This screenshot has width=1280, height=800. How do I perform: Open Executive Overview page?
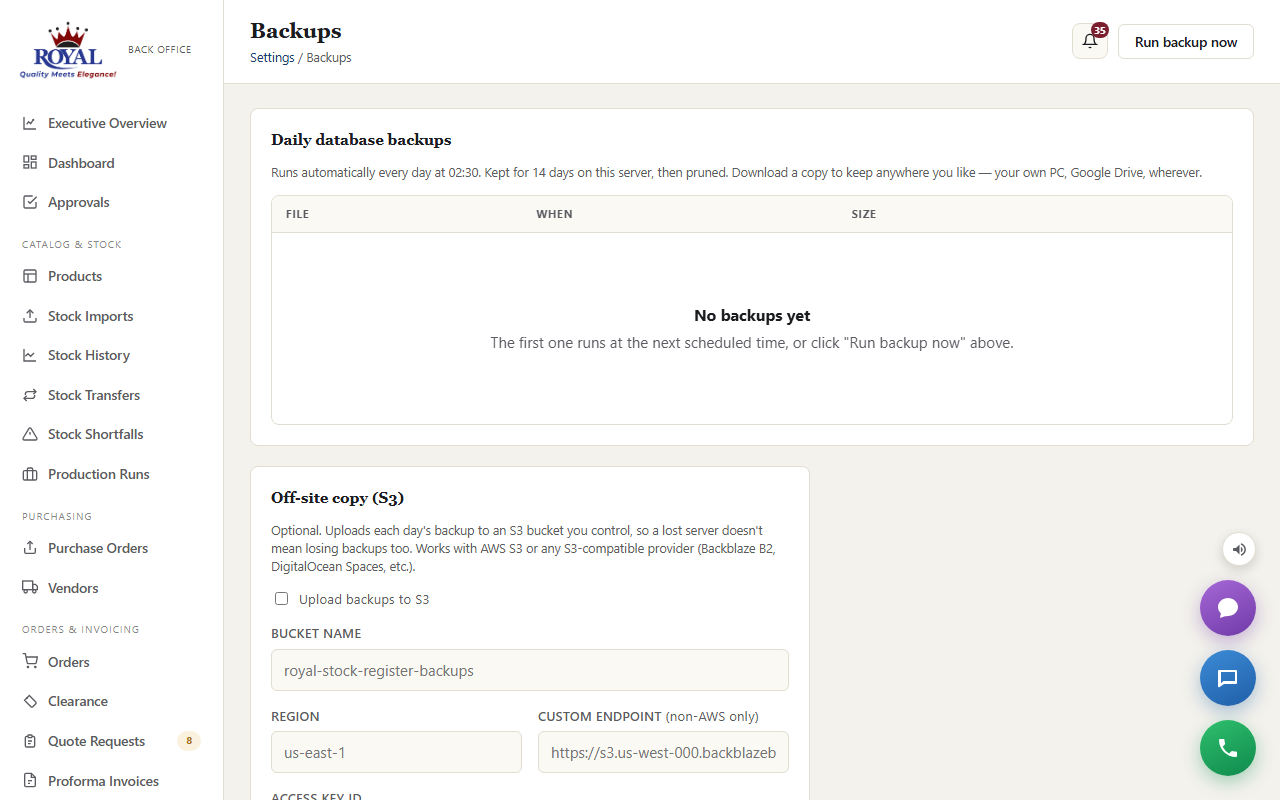(x=111, y=123)
